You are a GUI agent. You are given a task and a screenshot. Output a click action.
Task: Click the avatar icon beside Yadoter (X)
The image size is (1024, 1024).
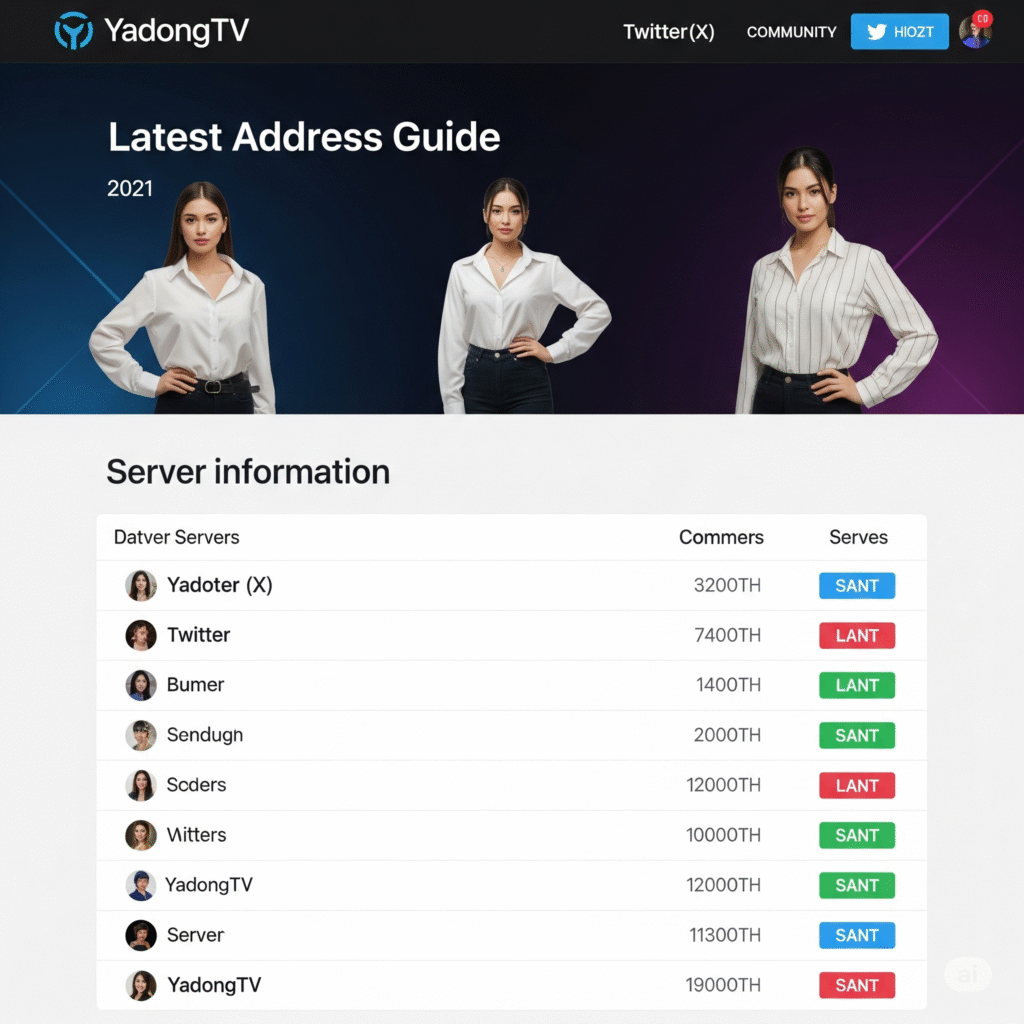pos(141,585)
